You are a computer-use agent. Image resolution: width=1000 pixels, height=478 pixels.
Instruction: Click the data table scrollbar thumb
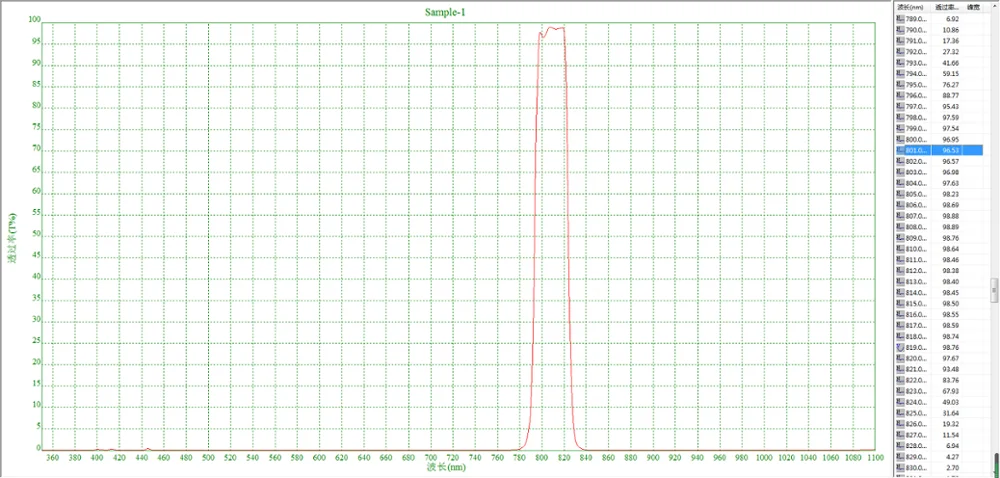(x=994, y=289)
